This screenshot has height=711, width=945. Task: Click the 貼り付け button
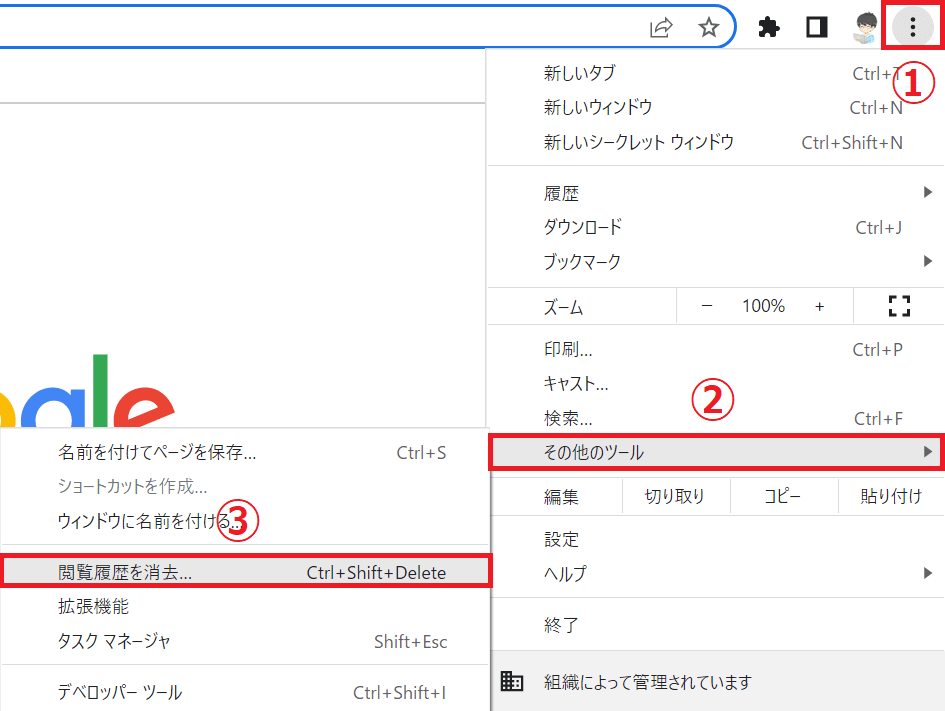pyautogui.click(x=891, y=496)
